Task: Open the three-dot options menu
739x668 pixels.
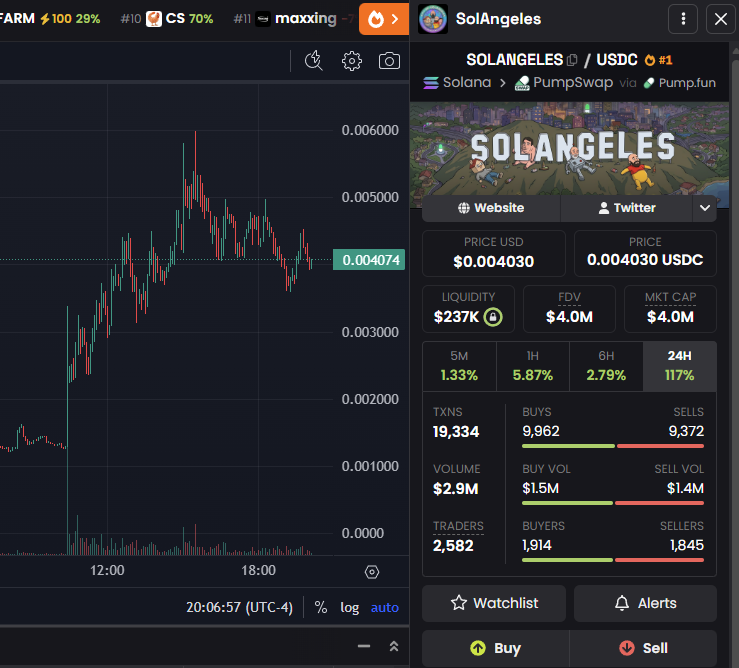Action: point(683,19)
